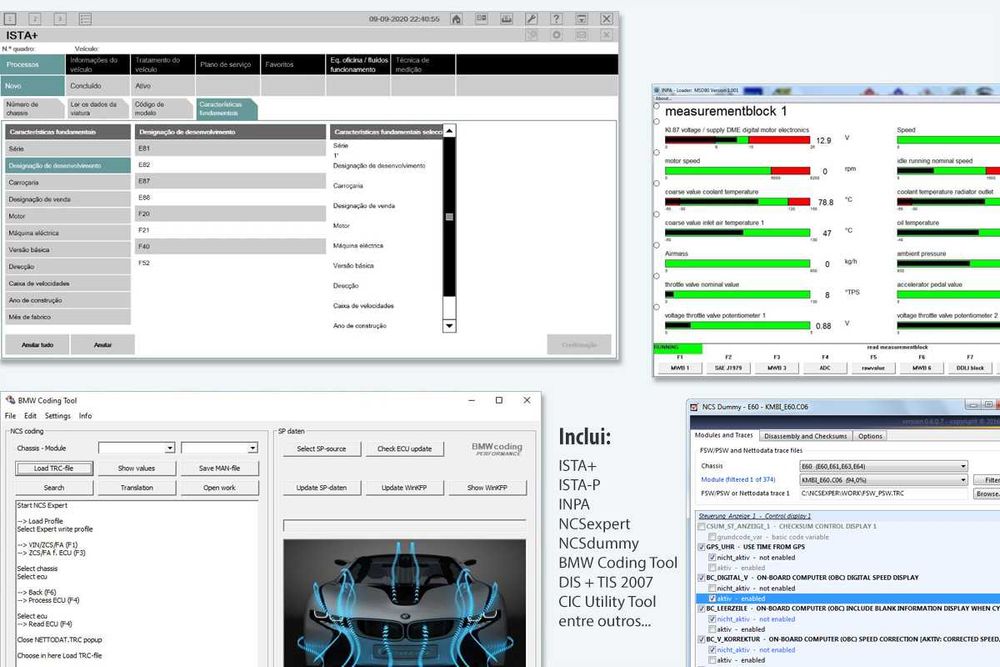Click Airmass gauge bar in INPA
1000x667 pixels.
point(737,263)
